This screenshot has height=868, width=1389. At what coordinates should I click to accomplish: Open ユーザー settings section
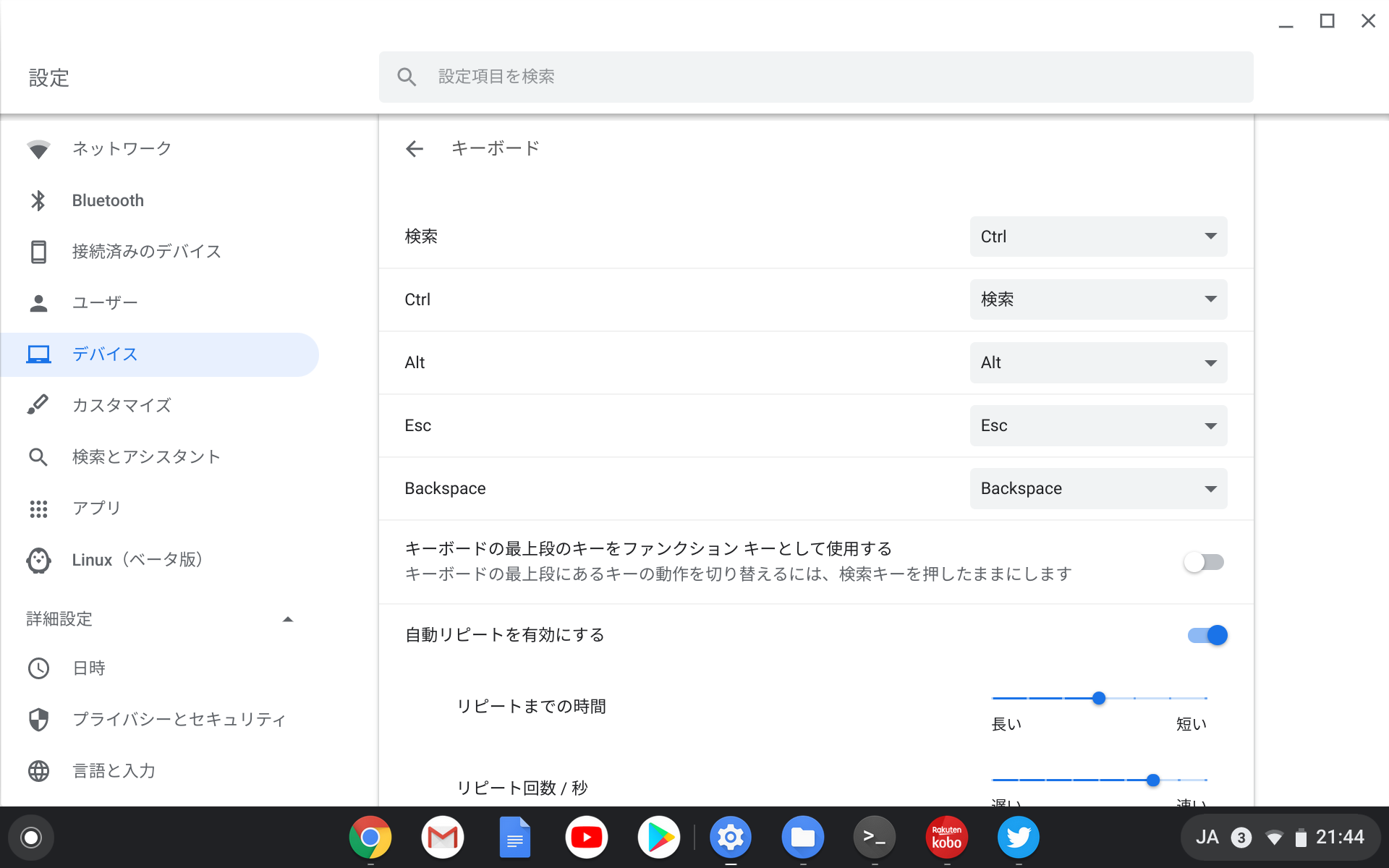point(159,303)
